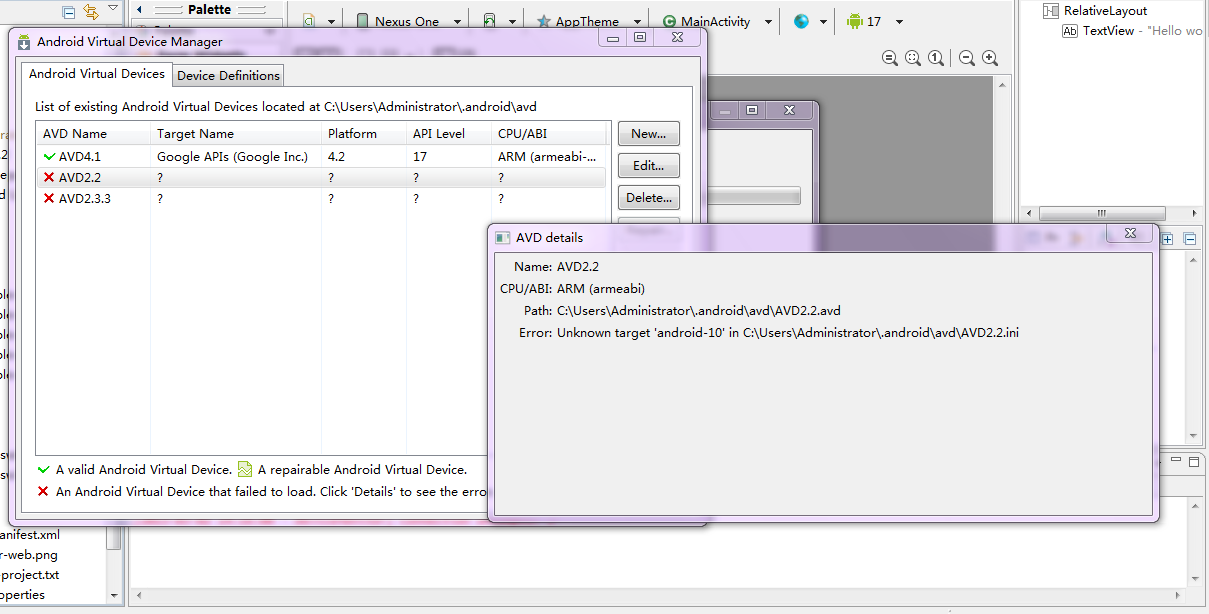
Task: Click the API Level column header
Action: [x=449, y=134]
